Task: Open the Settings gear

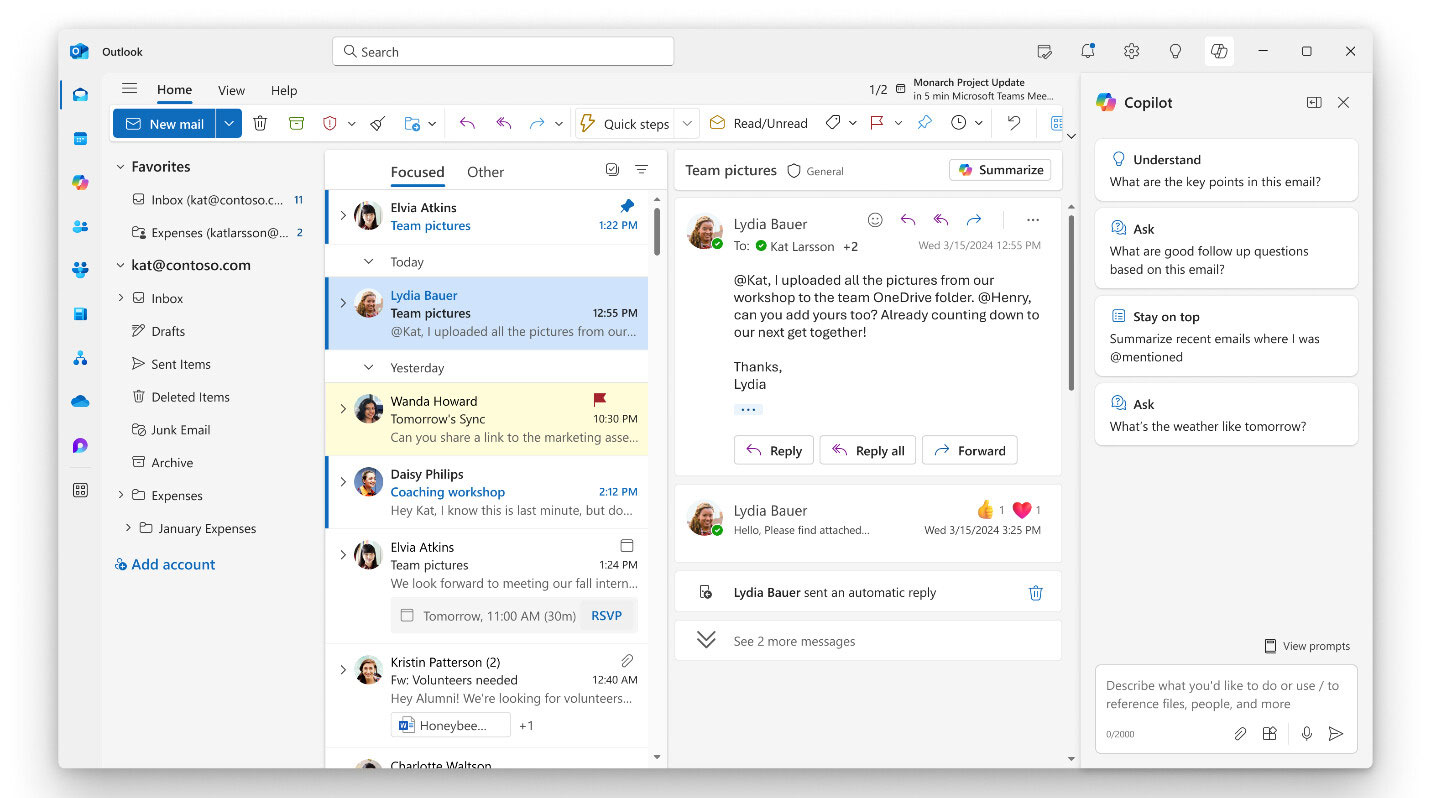Action: point(1132,51)
